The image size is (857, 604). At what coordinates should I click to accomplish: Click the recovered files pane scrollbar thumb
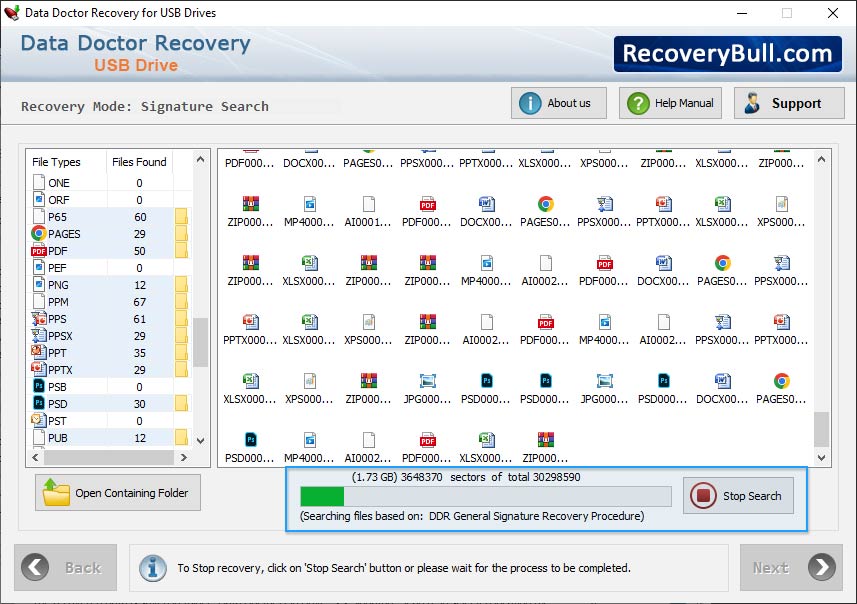click(x=821, y=429)
